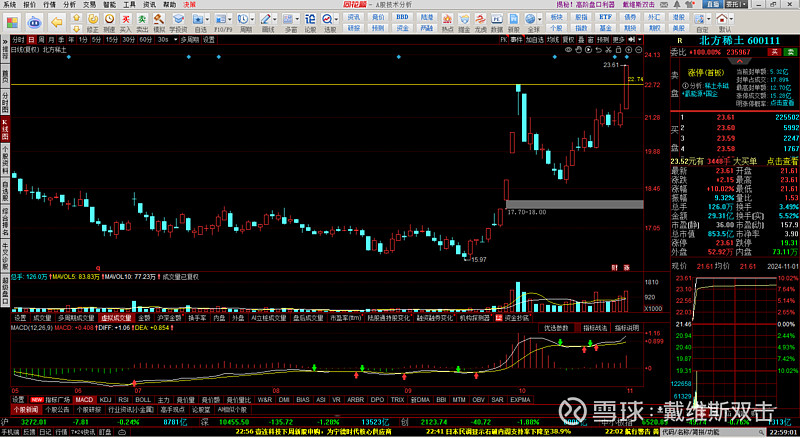Expand the 周期 dropdown arrow
800x438 pixels.
[x=252, y=19]
